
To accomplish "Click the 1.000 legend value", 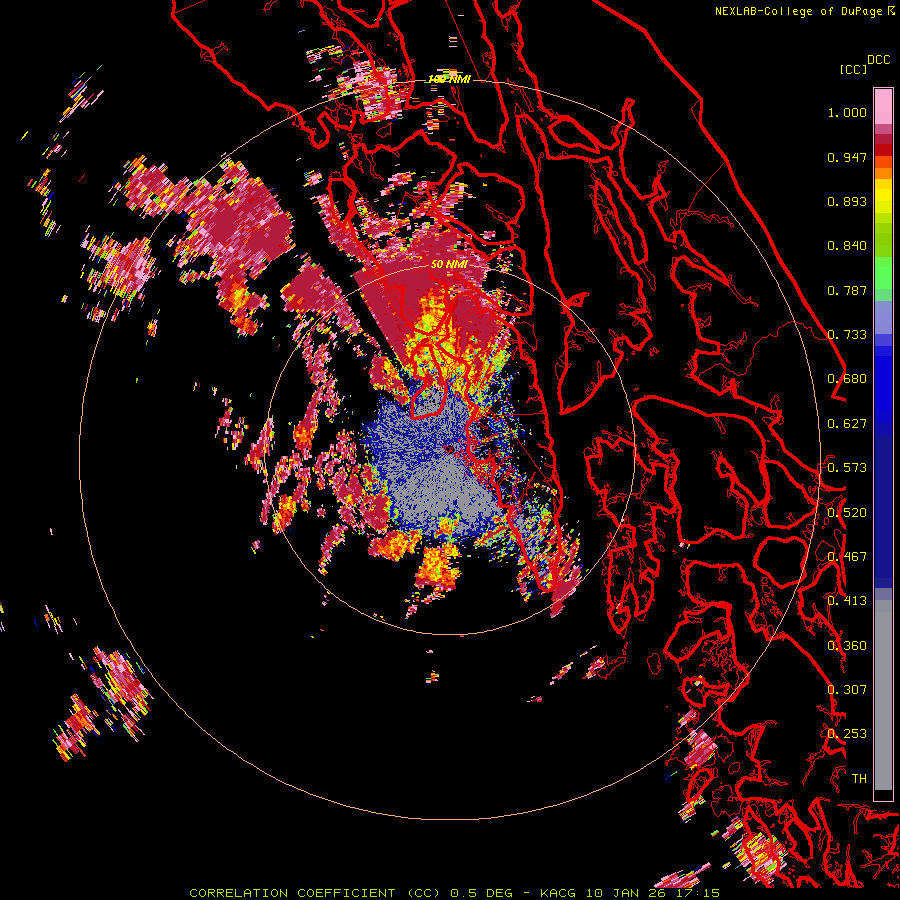I will (x=847, y=112).
